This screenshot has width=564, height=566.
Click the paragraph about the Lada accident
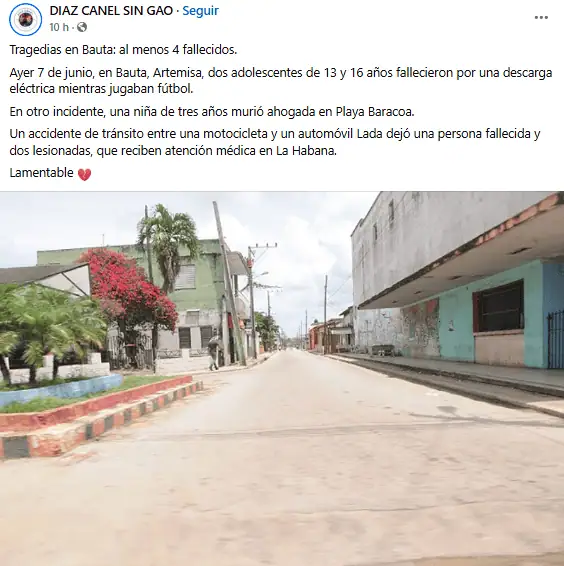275,142
